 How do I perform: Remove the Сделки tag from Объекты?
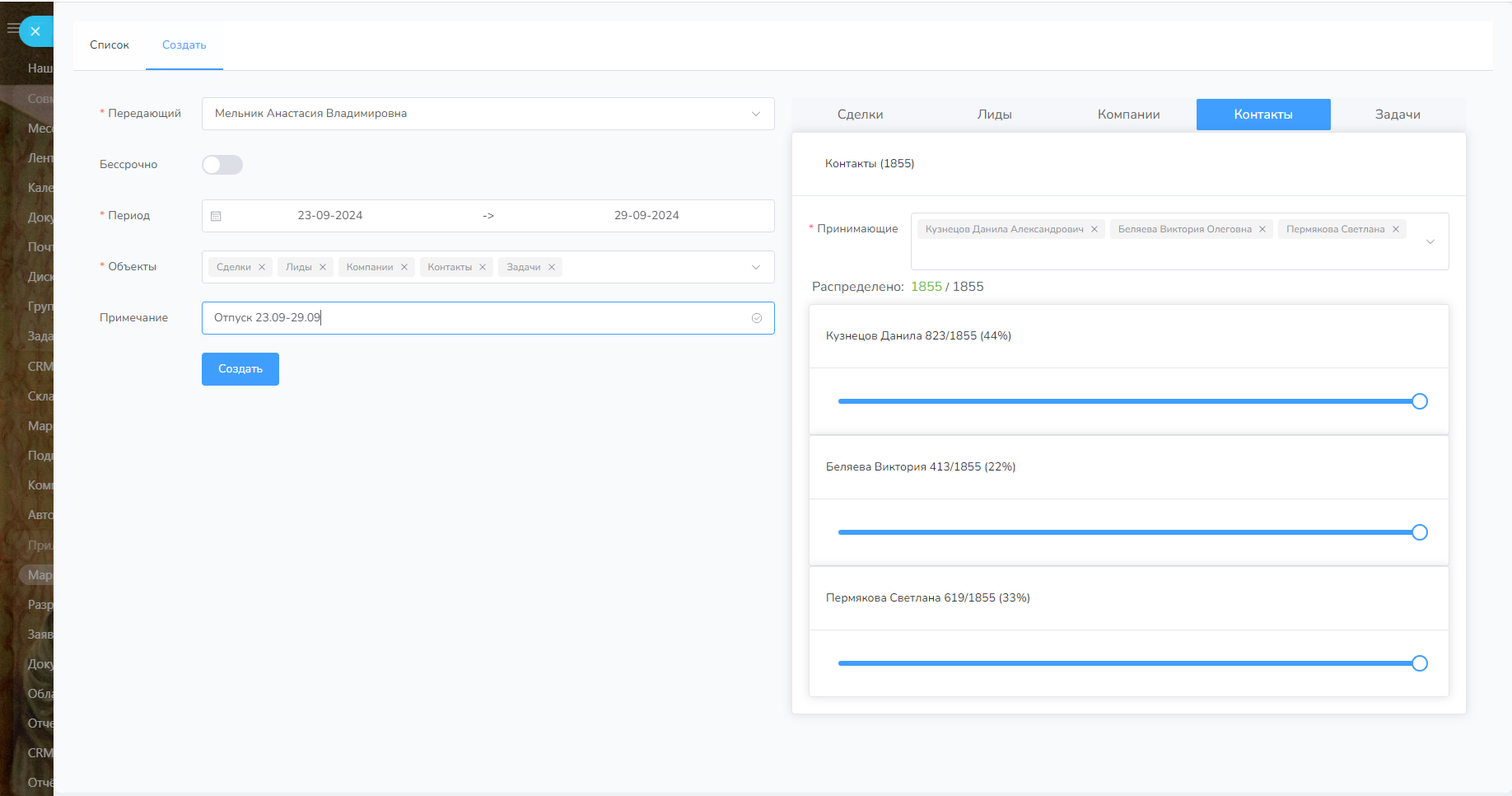point(262,267)
